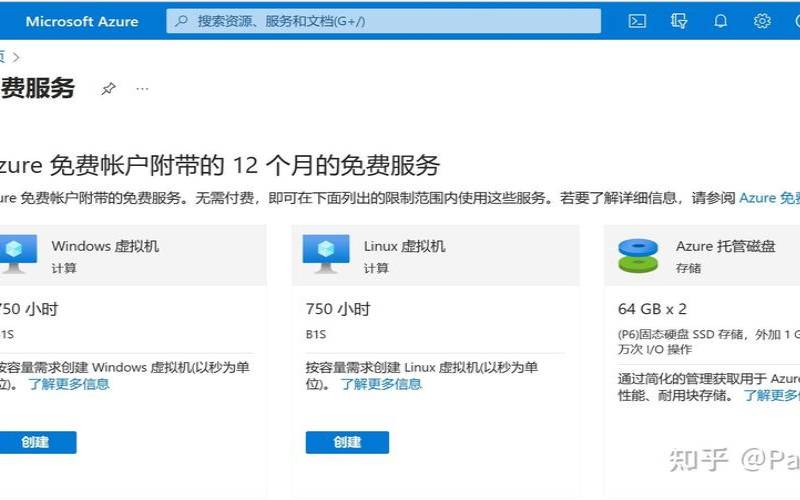Select 'B1S' under Linux VM card
This screenshot has height=500, width=800.
(x=316, y=334)
